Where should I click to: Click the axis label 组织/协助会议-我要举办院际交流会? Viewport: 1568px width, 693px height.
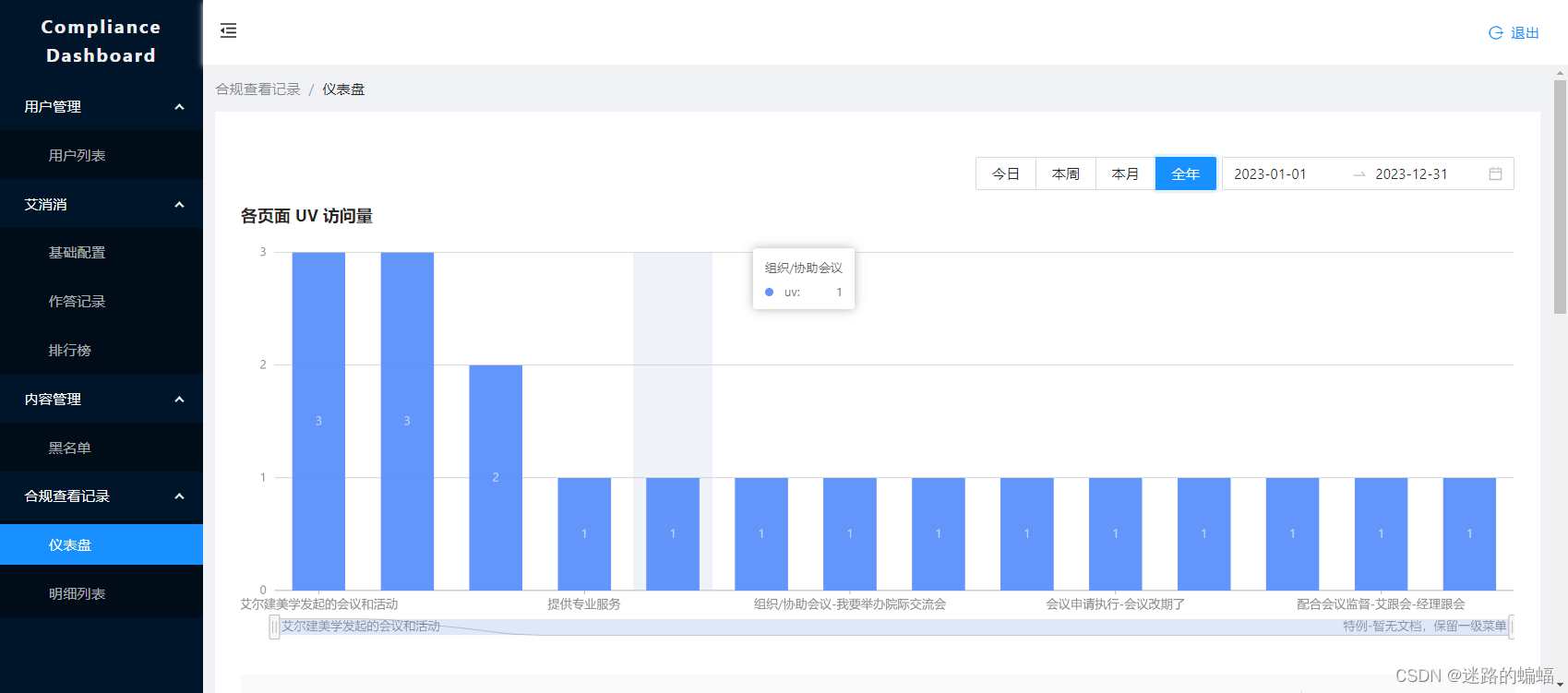click(x=850, y=604)
